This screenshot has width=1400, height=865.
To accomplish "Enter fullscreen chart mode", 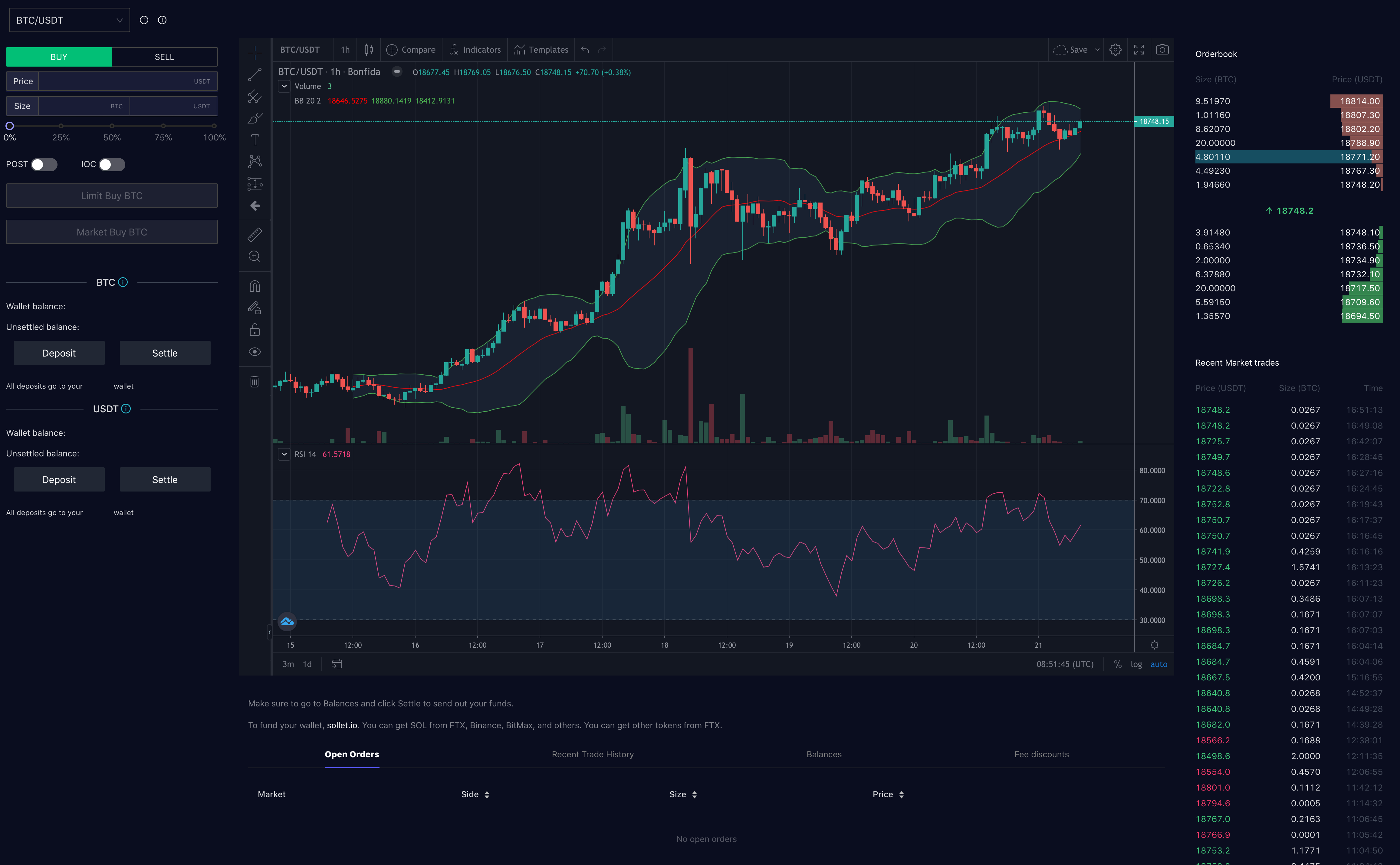I will point(1139,50).
